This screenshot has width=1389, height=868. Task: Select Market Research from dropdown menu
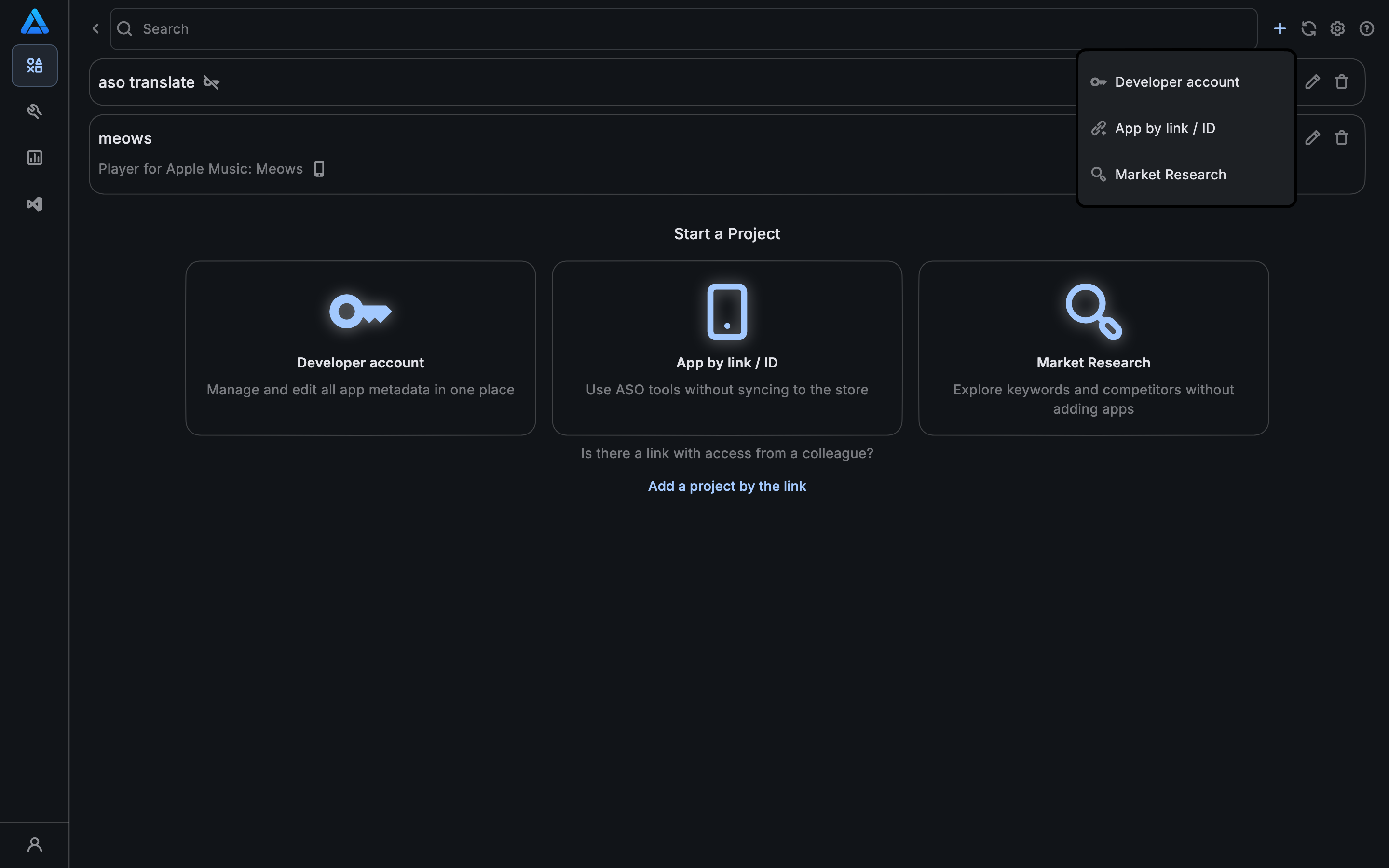coord(1170,175)
